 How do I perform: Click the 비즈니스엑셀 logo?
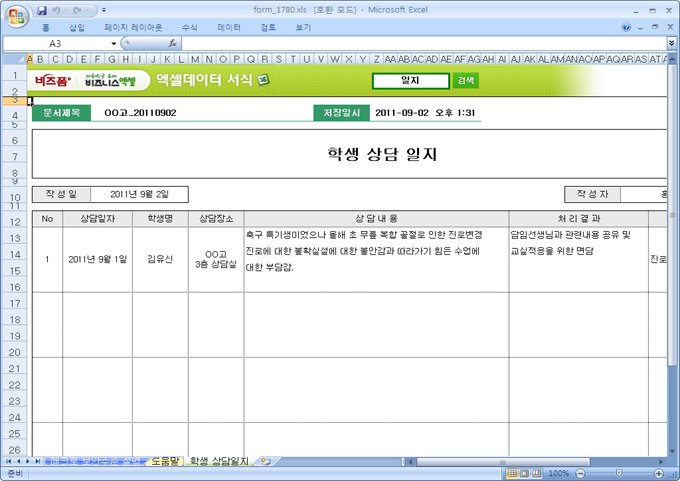(110, 80)
